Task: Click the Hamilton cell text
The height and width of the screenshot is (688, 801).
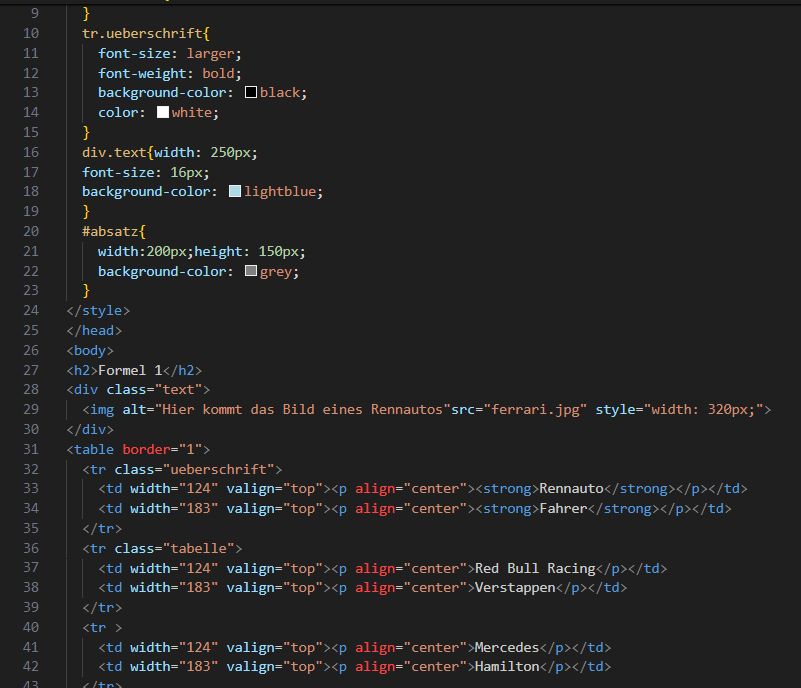Action: click(x=506, y=667)
